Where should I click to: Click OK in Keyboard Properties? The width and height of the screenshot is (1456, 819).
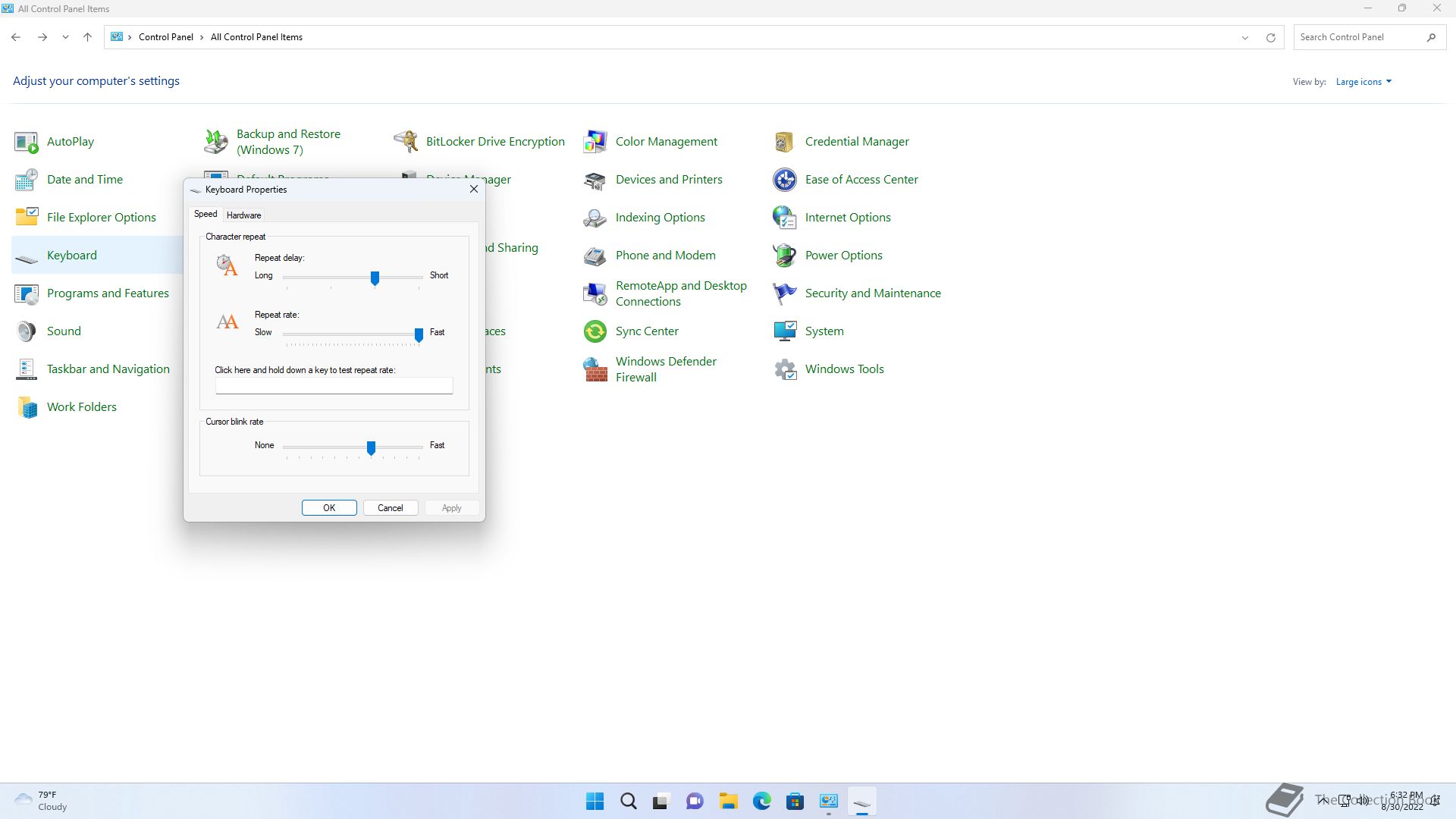click(x=329, y=508)
